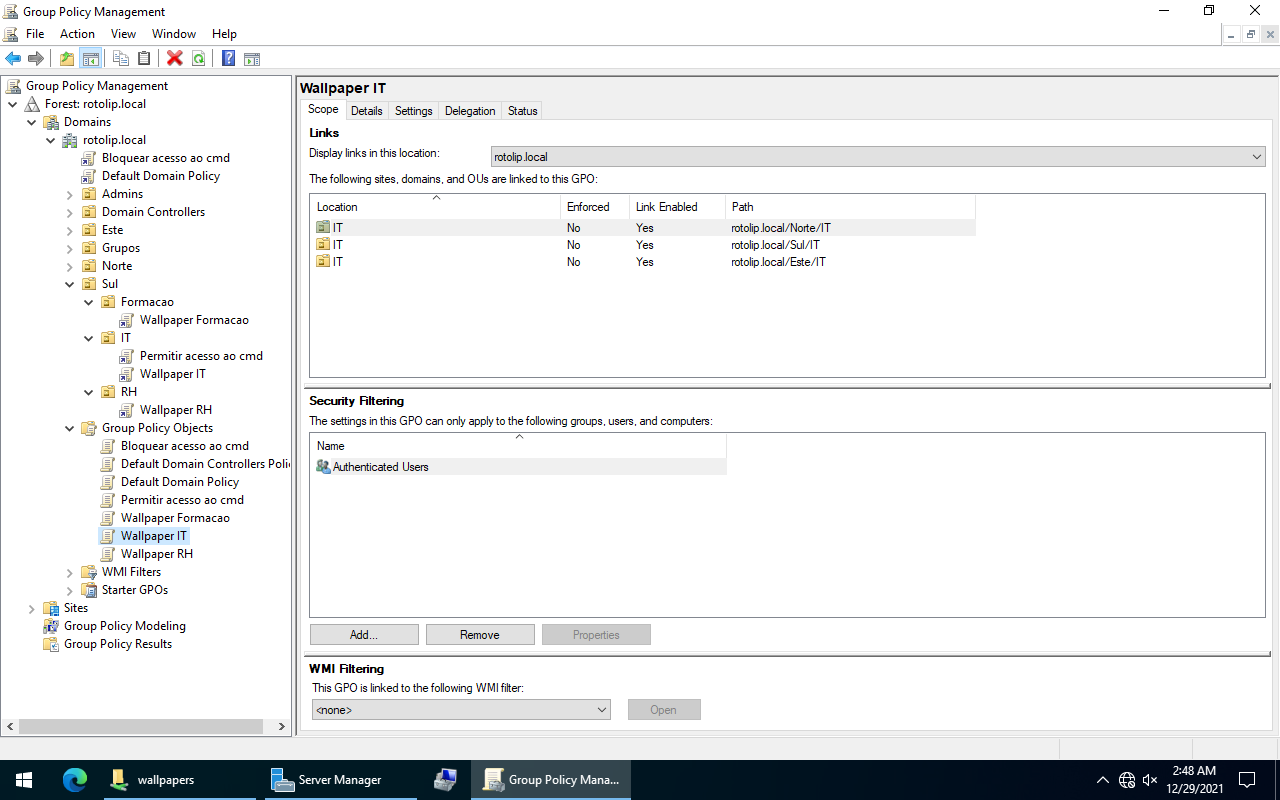Click the Refresh toolbar icon

[199, 58]
